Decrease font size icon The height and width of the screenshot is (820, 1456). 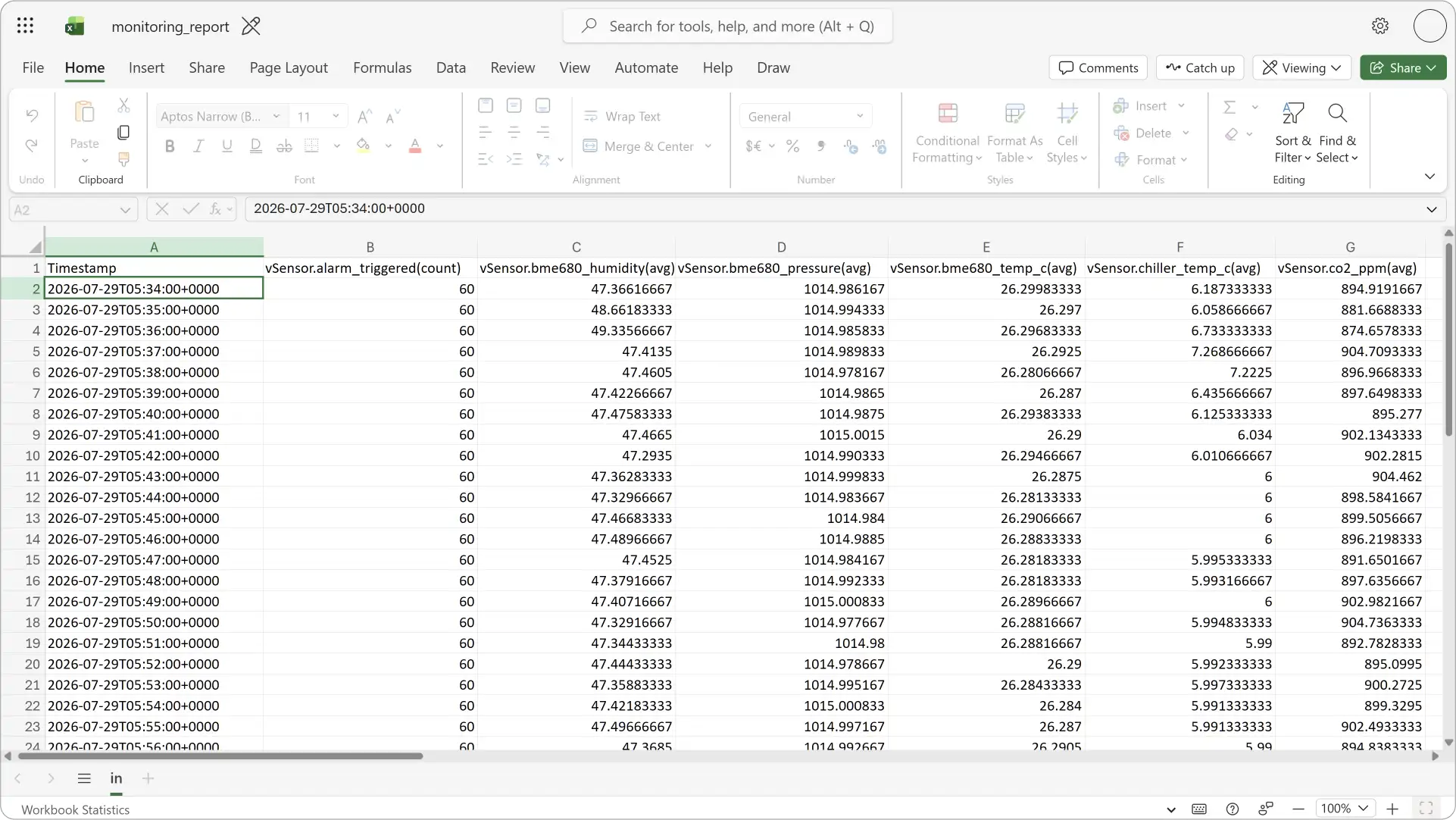pyautogui.click(x=392, y=117)
